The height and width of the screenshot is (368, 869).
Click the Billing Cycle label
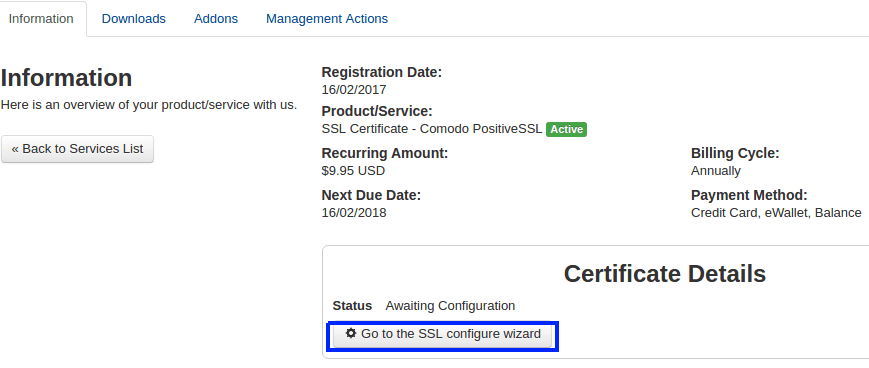click(735, 154)
